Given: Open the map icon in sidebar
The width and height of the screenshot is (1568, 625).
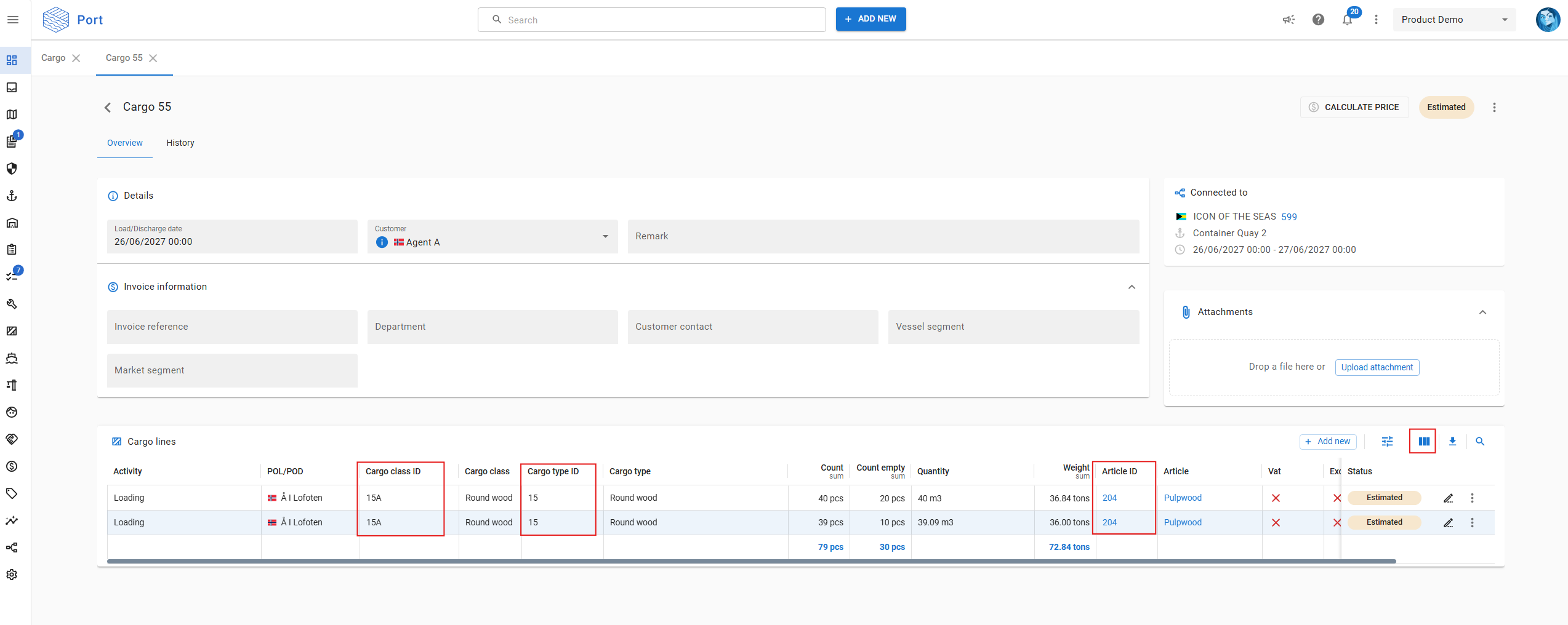Looking at the screenshot, I should click(12, 114).
